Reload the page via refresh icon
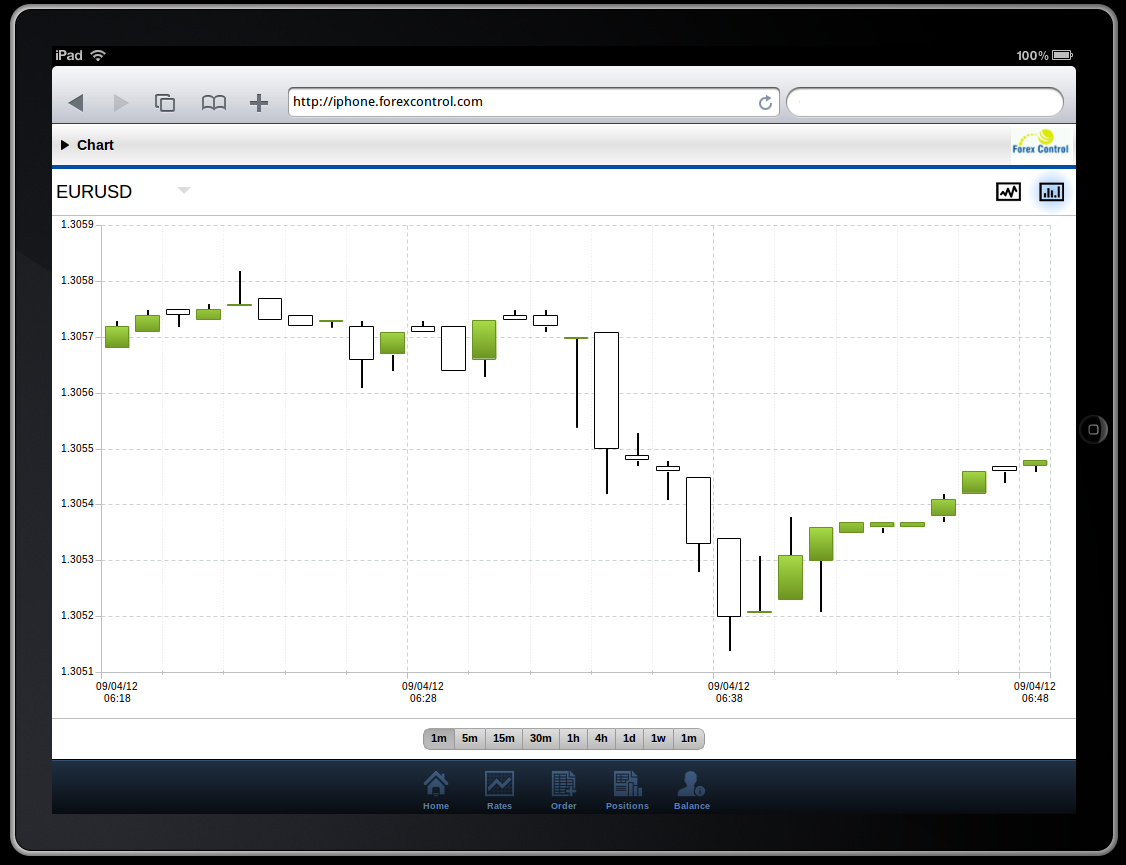1126x865 pixels. [x=766, y=103]
